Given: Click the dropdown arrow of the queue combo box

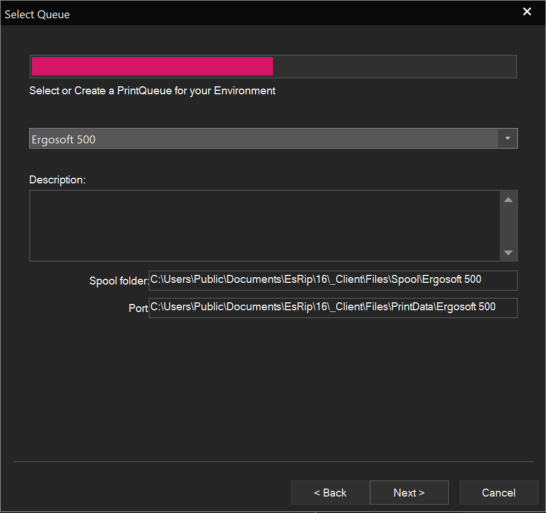Looking at the screenshot, I should (508, 139).
